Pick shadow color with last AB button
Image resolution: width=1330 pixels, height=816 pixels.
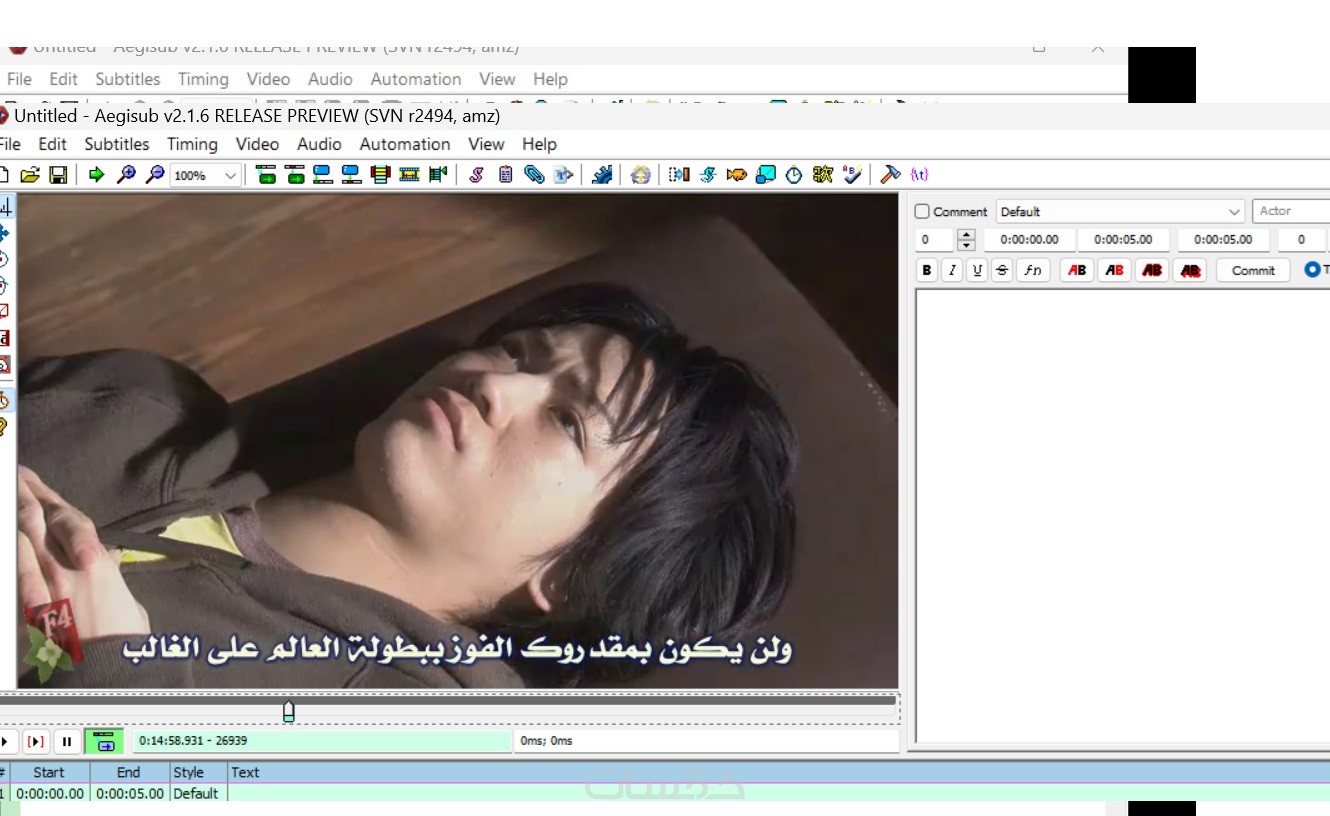1190,270
